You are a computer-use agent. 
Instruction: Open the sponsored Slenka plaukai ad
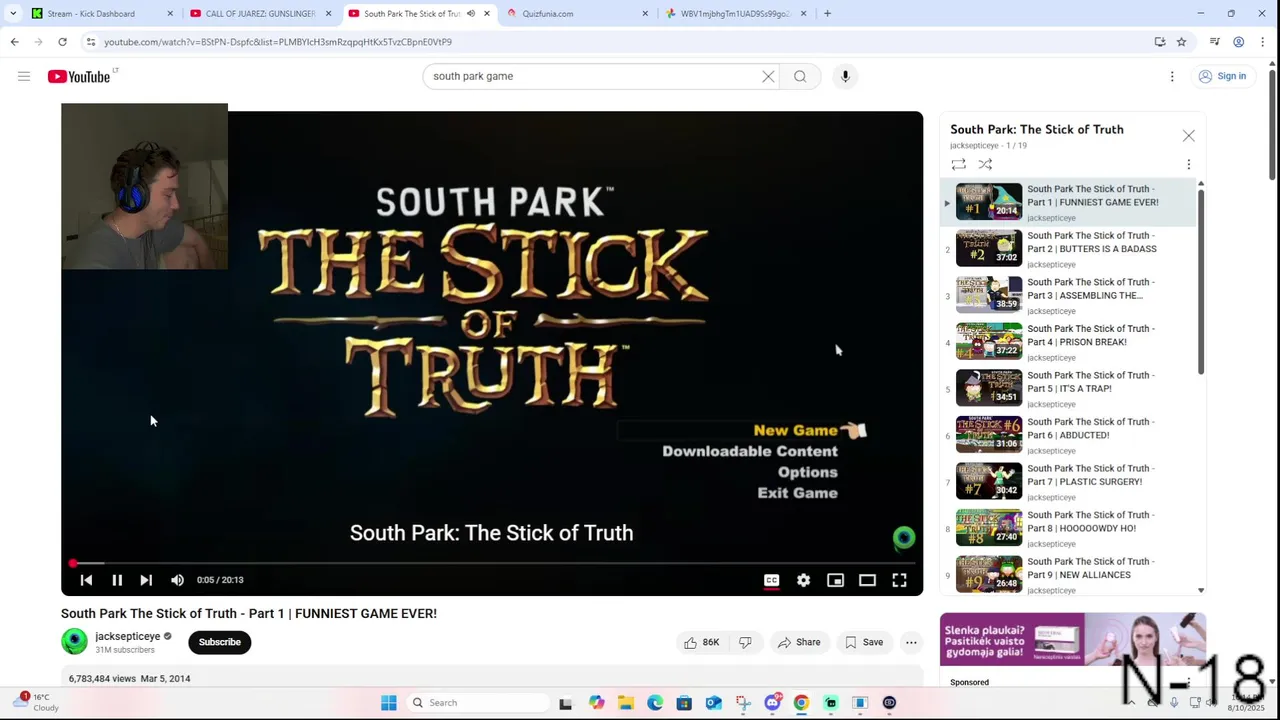(1072, 639)
